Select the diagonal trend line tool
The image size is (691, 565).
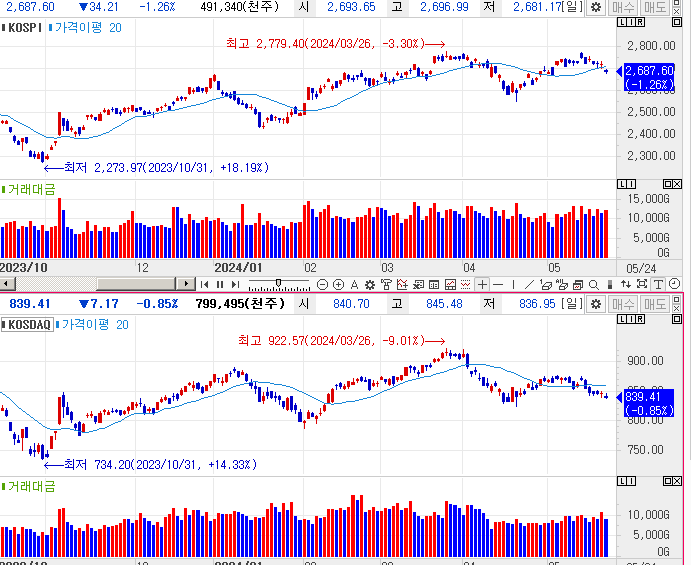[x=530, y=285]
